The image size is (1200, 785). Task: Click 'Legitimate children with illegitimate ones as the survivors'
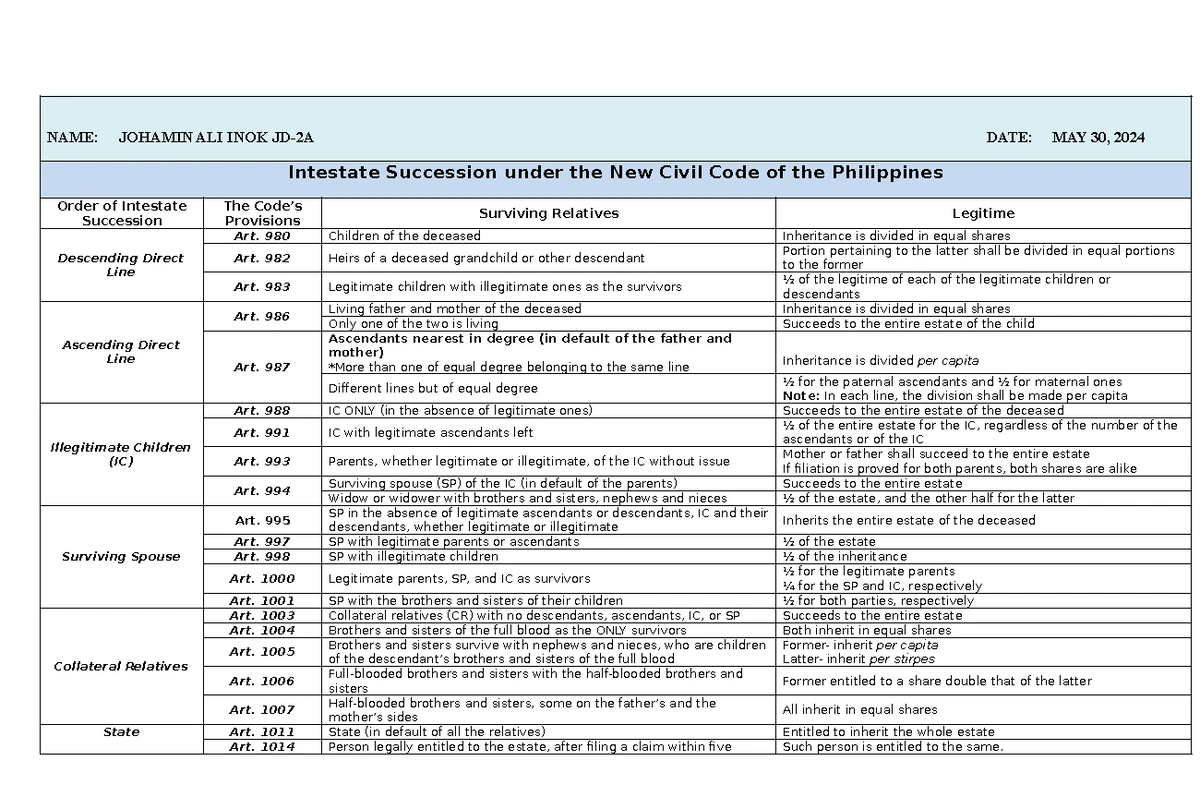coord(505,287)
